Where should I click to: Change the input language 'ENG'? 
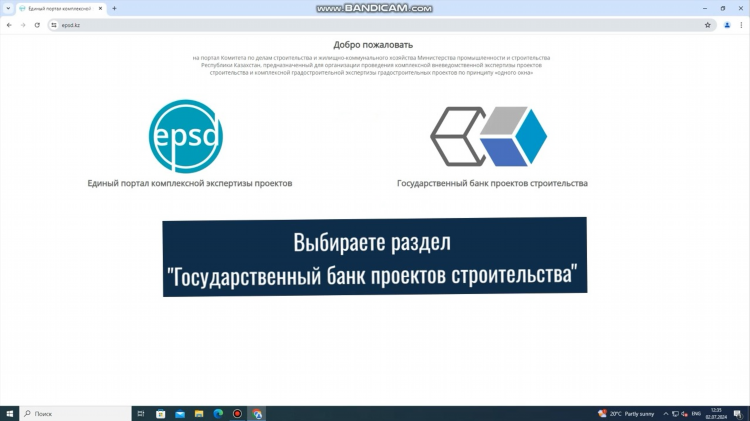696,413
